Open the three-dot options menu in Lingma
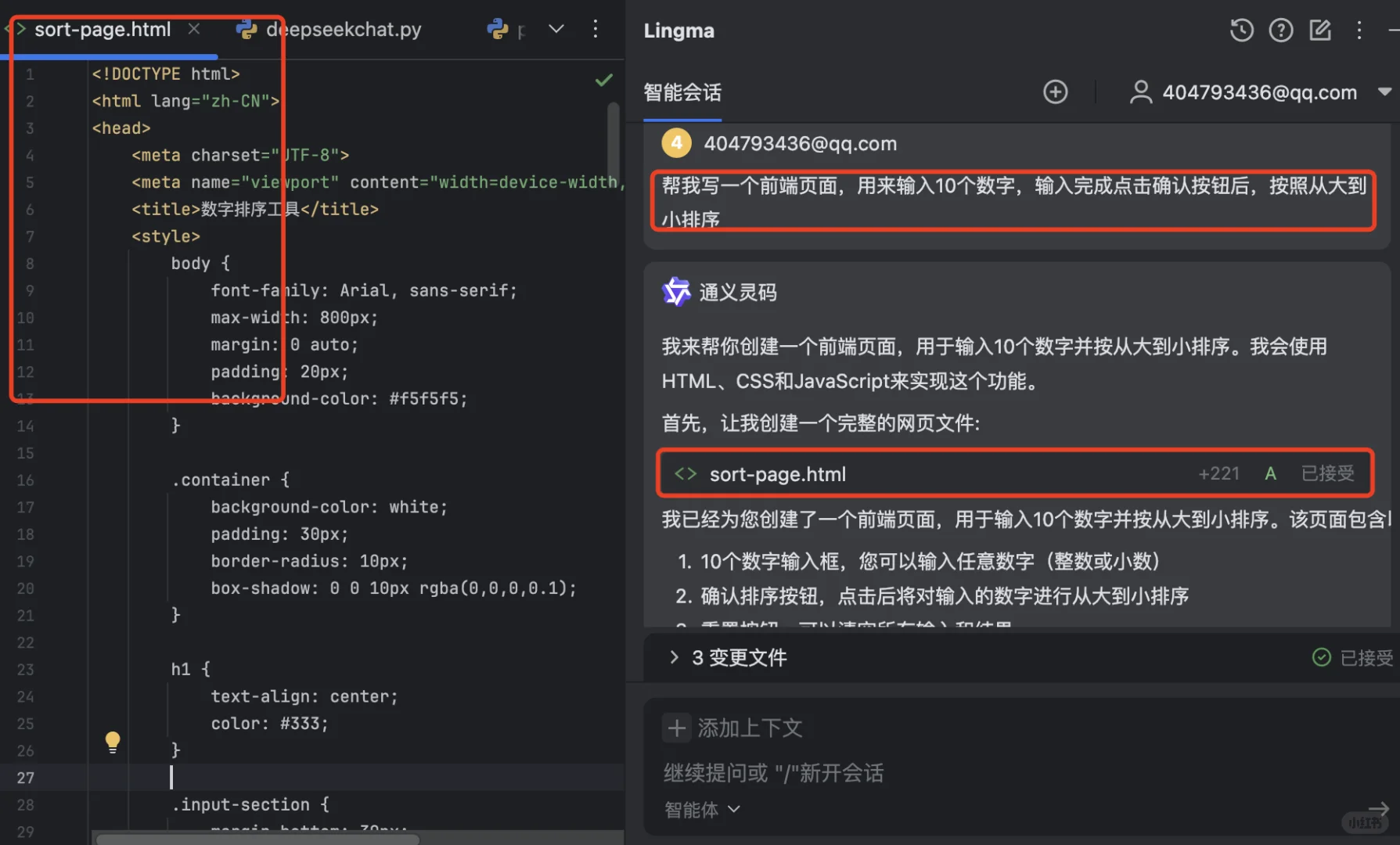 click(x=1360, y=30)
